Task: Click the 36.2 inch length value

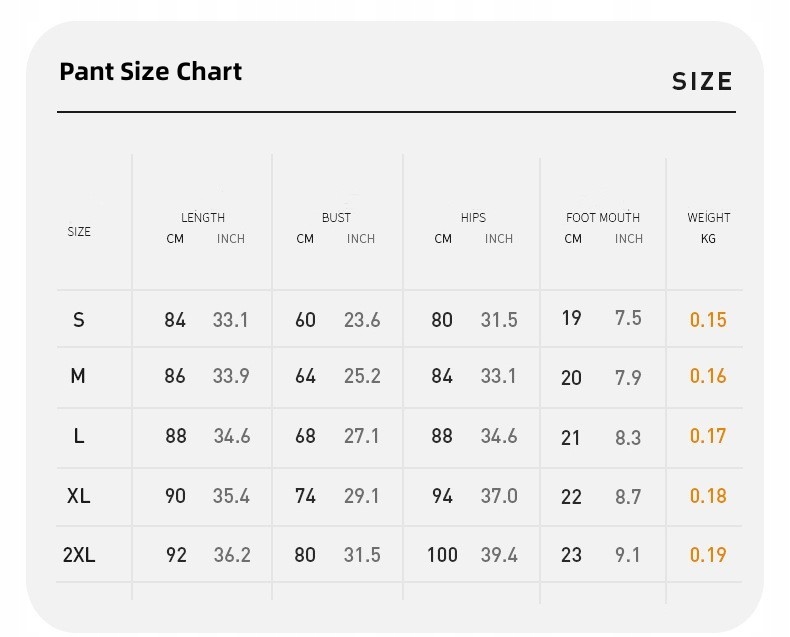Action: point(231,555)
